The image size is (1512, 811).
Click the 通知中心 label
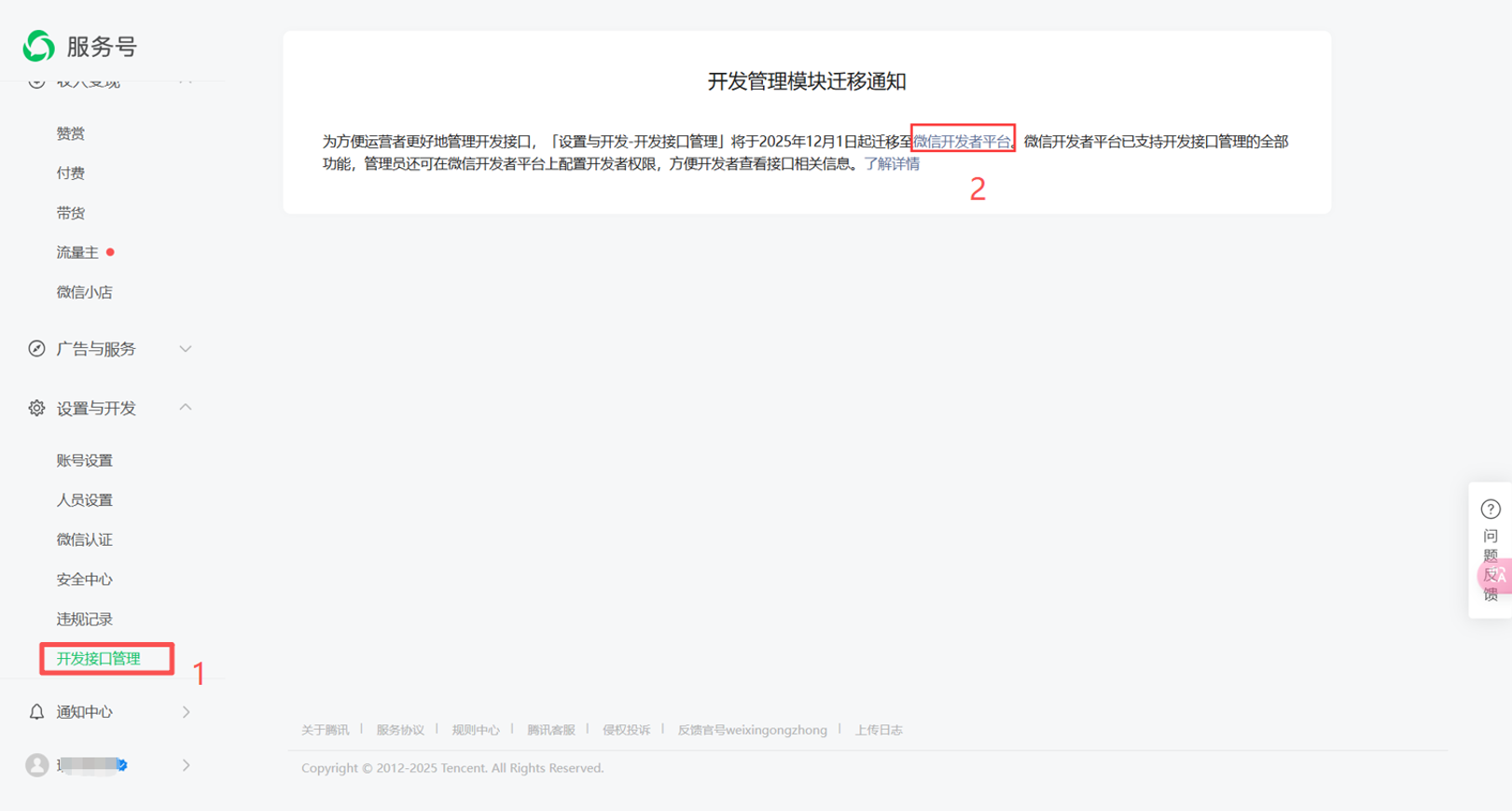coord(85,712)
